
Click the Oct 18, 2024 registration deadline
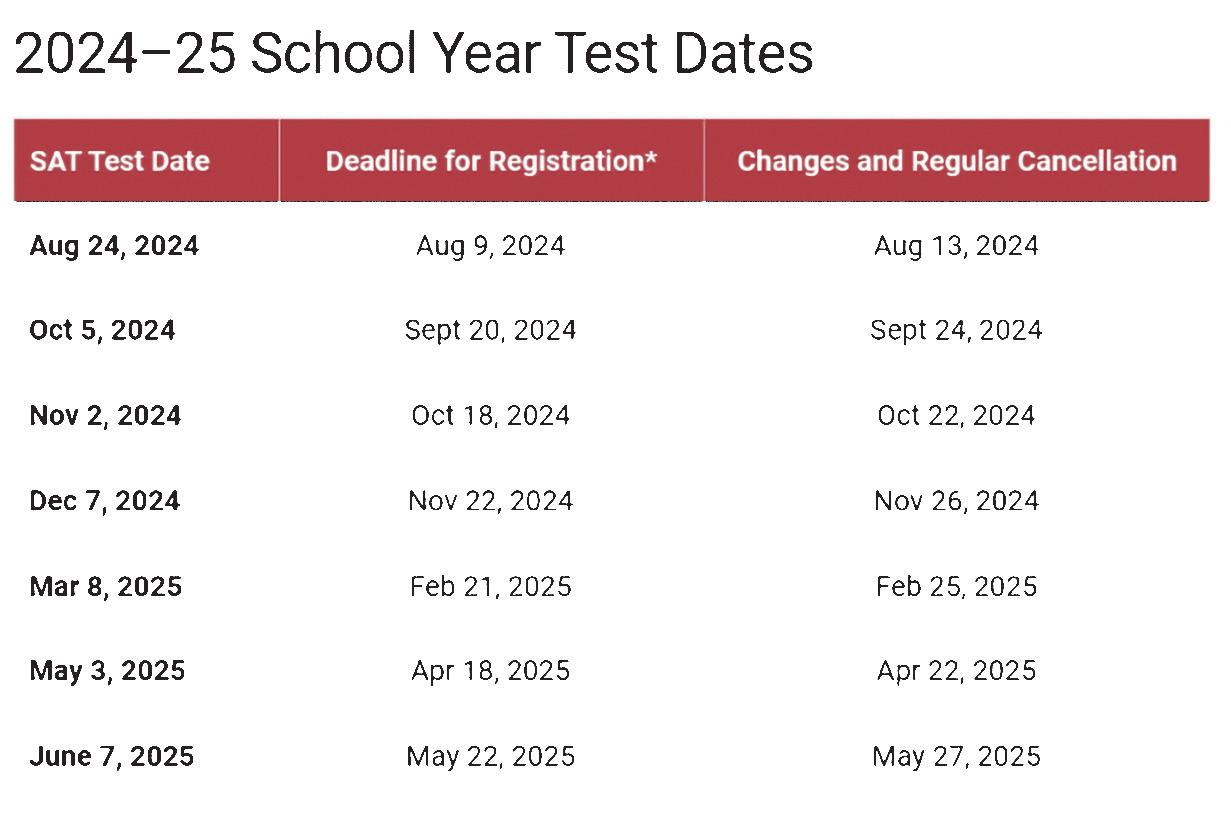tap(491, 416)
